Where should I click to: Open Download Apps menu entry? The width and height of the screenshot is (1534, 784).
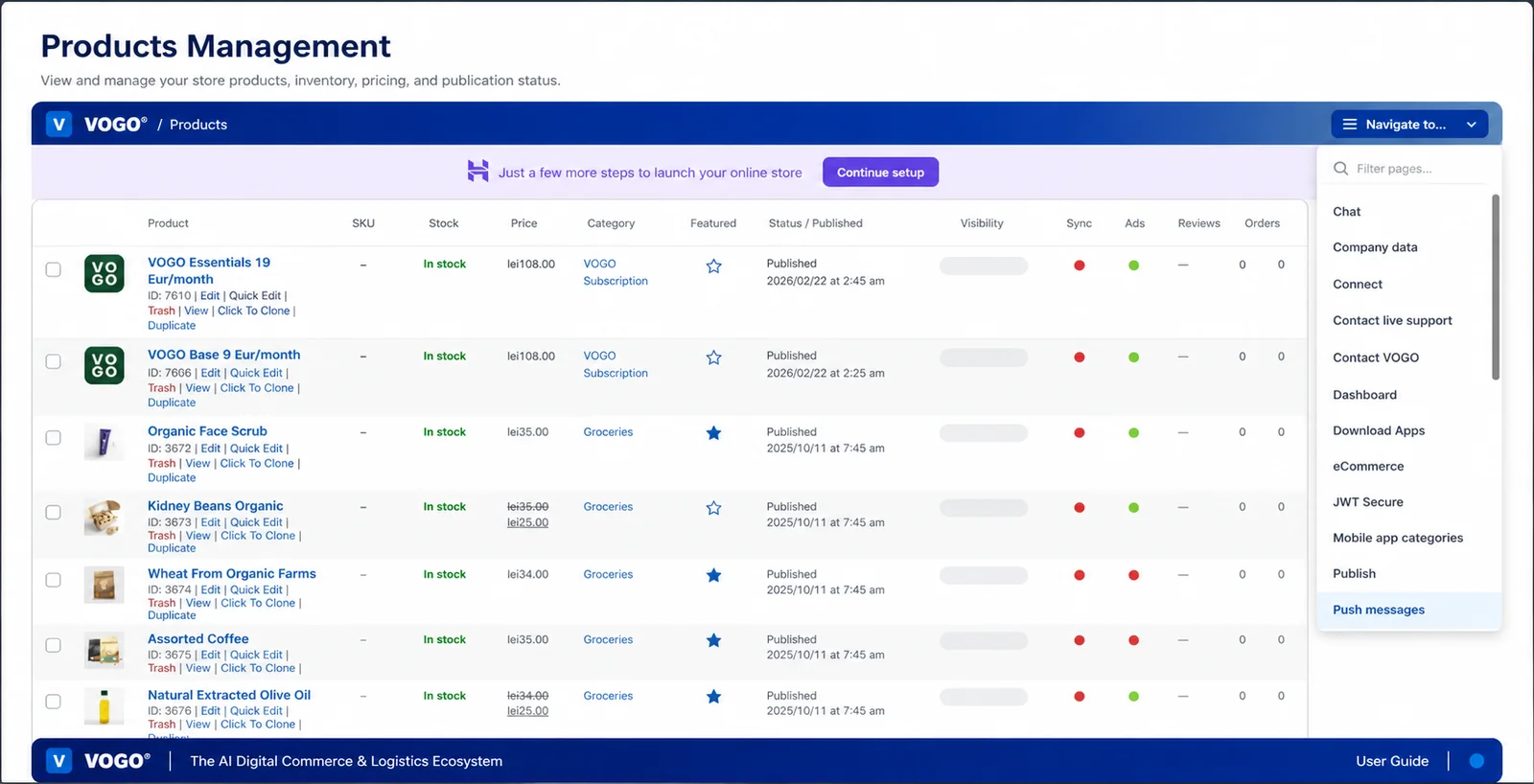tap(1379, 431)
